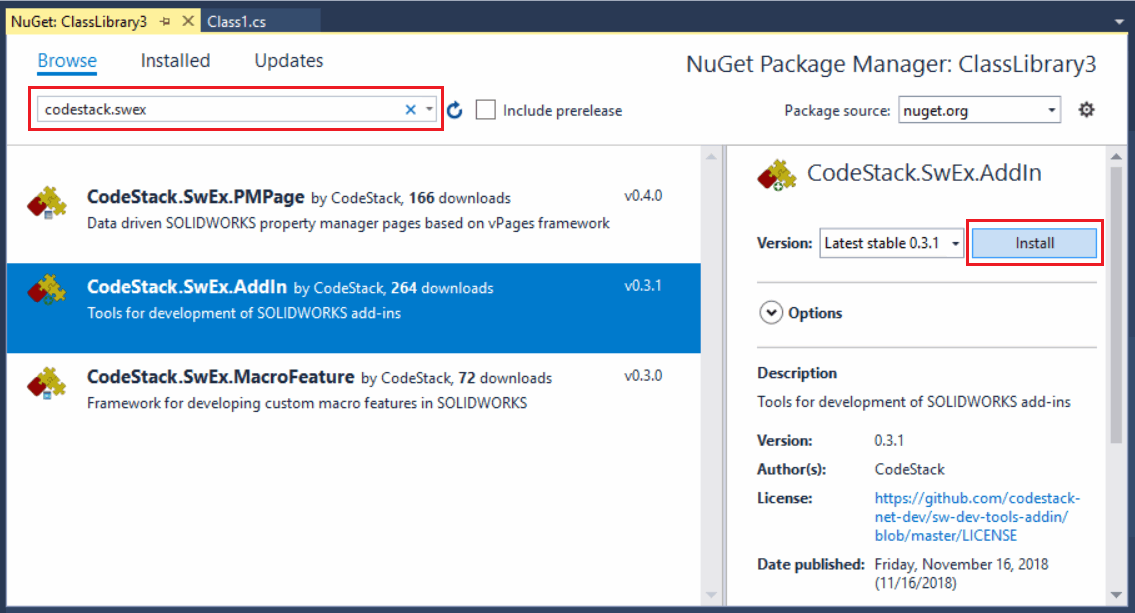
Task: Click the details pane scroll down arrow
Action: [1116, 595]
